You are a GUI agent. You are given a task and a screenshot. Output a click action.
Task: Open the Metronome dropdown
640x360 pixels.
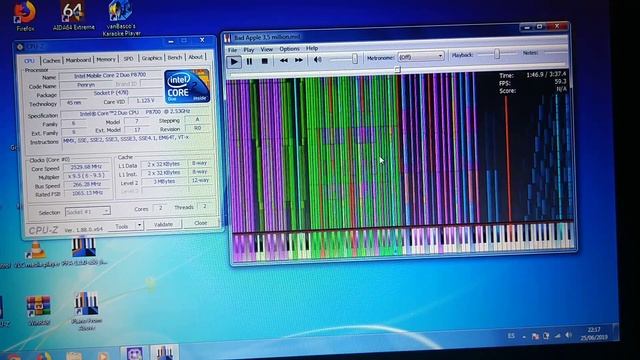coord(421,57)
